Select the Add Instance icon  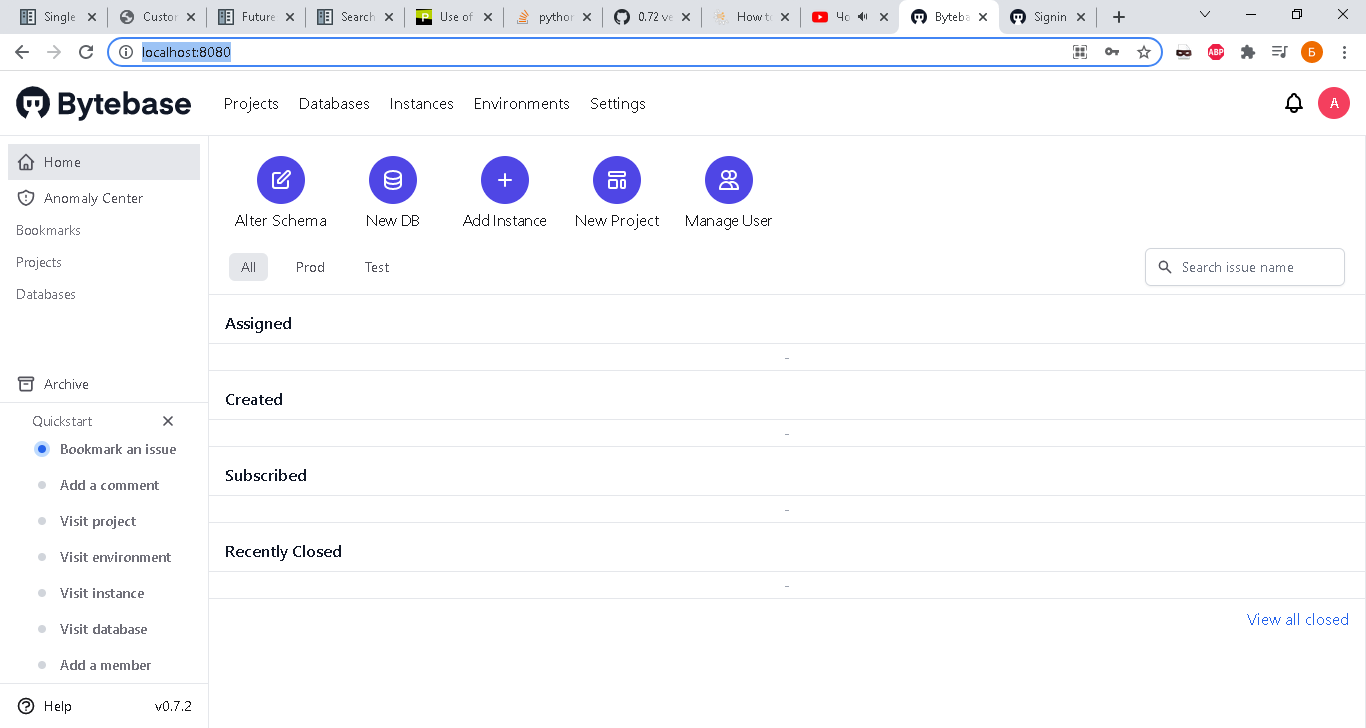tap(505, 180)
